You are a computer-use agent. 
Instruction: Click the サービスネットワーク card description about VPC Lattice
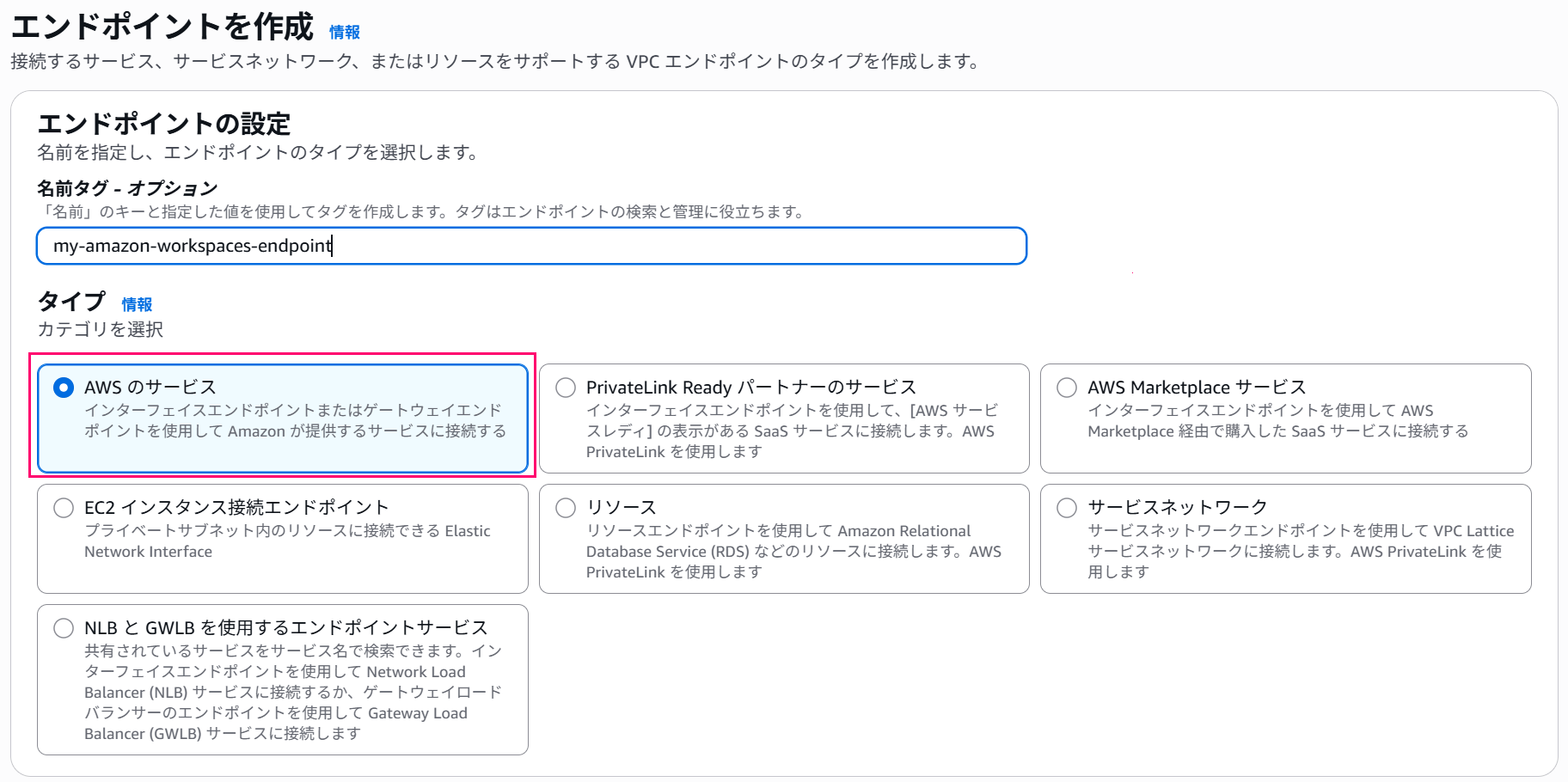[1301, 552]
